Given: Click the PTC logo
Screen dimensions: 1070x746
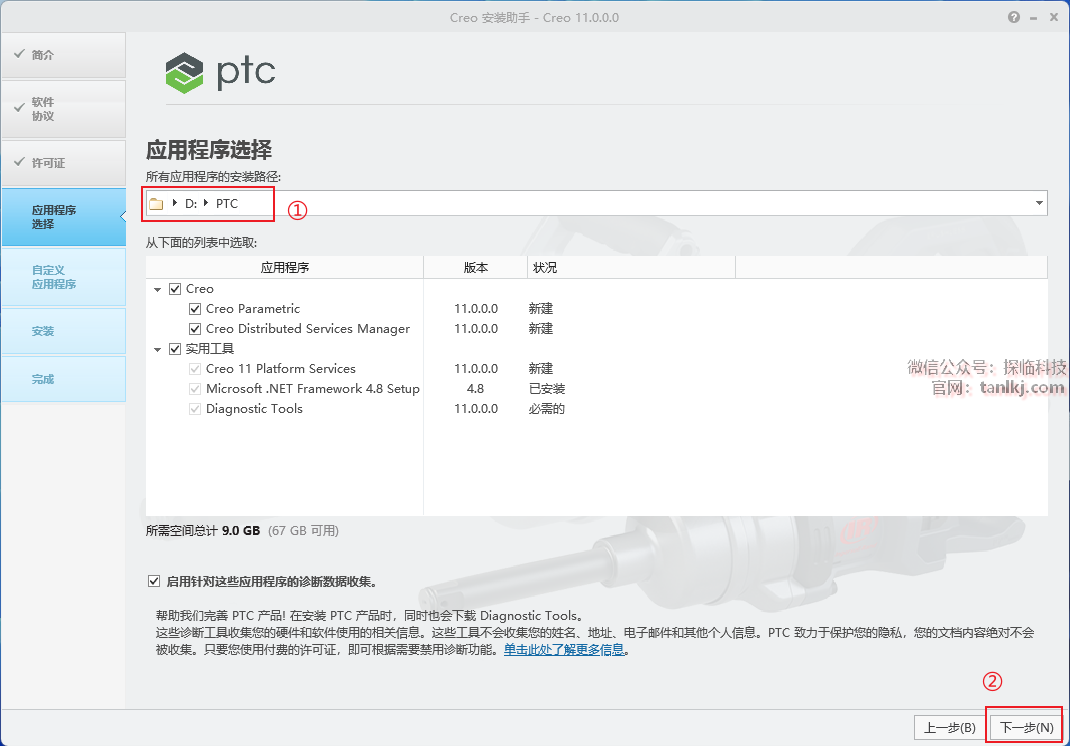Looking at the screenshot, I should pos(220,72).
